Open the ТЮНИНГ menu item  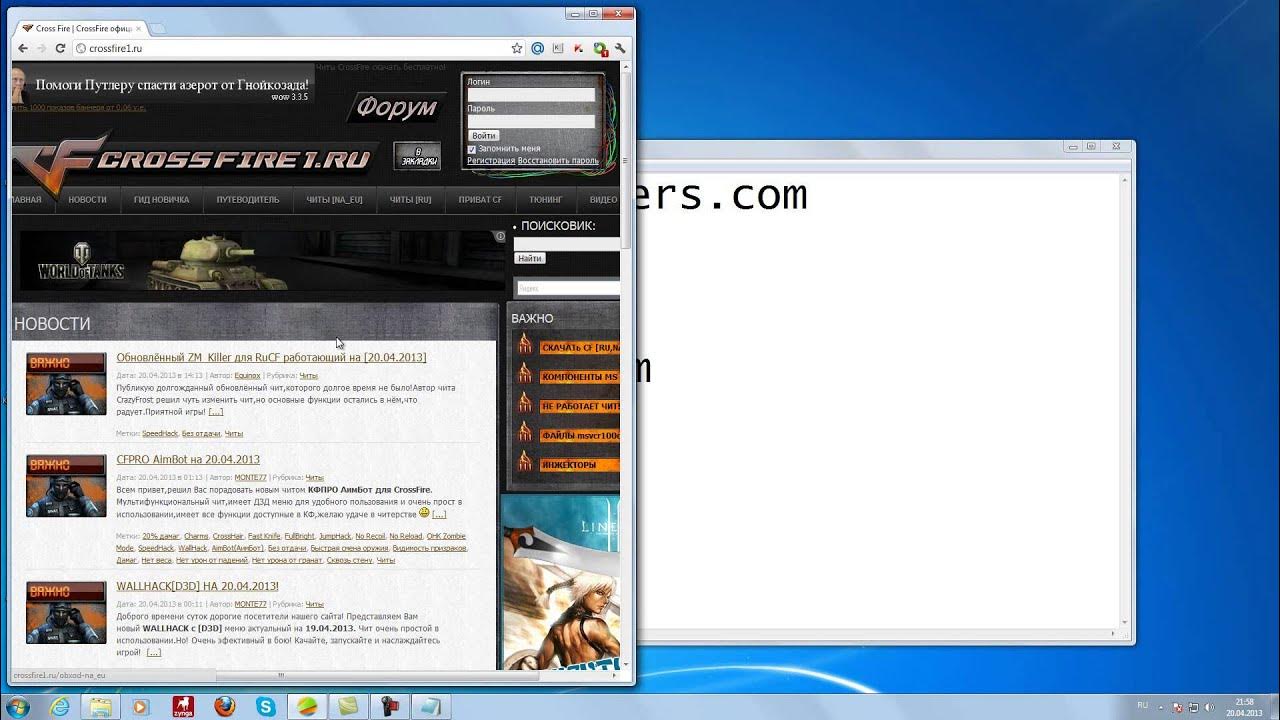pos(546,200)
